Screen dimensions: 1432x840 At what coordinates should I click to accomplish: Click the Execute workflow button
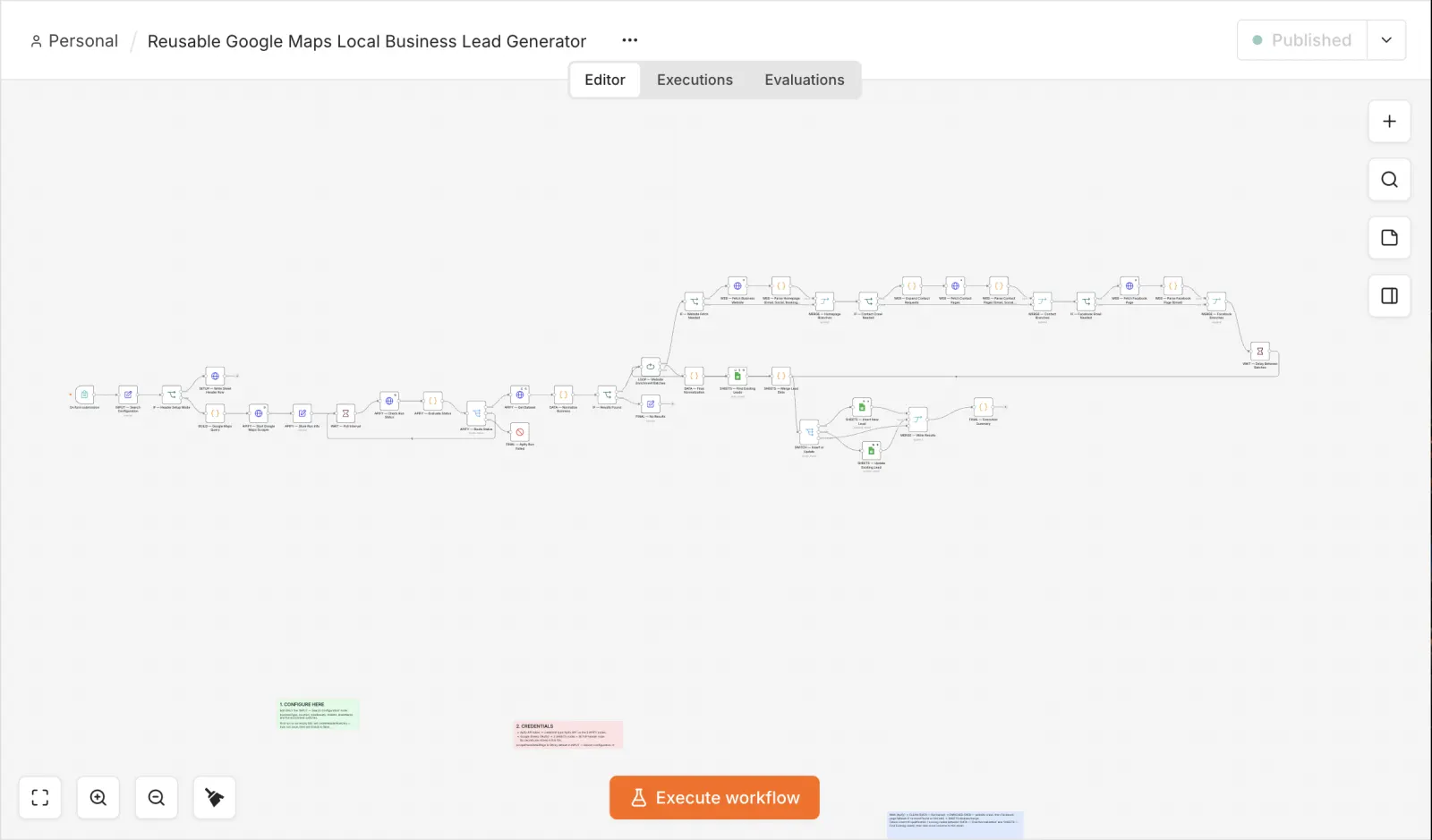click(714, 798)
